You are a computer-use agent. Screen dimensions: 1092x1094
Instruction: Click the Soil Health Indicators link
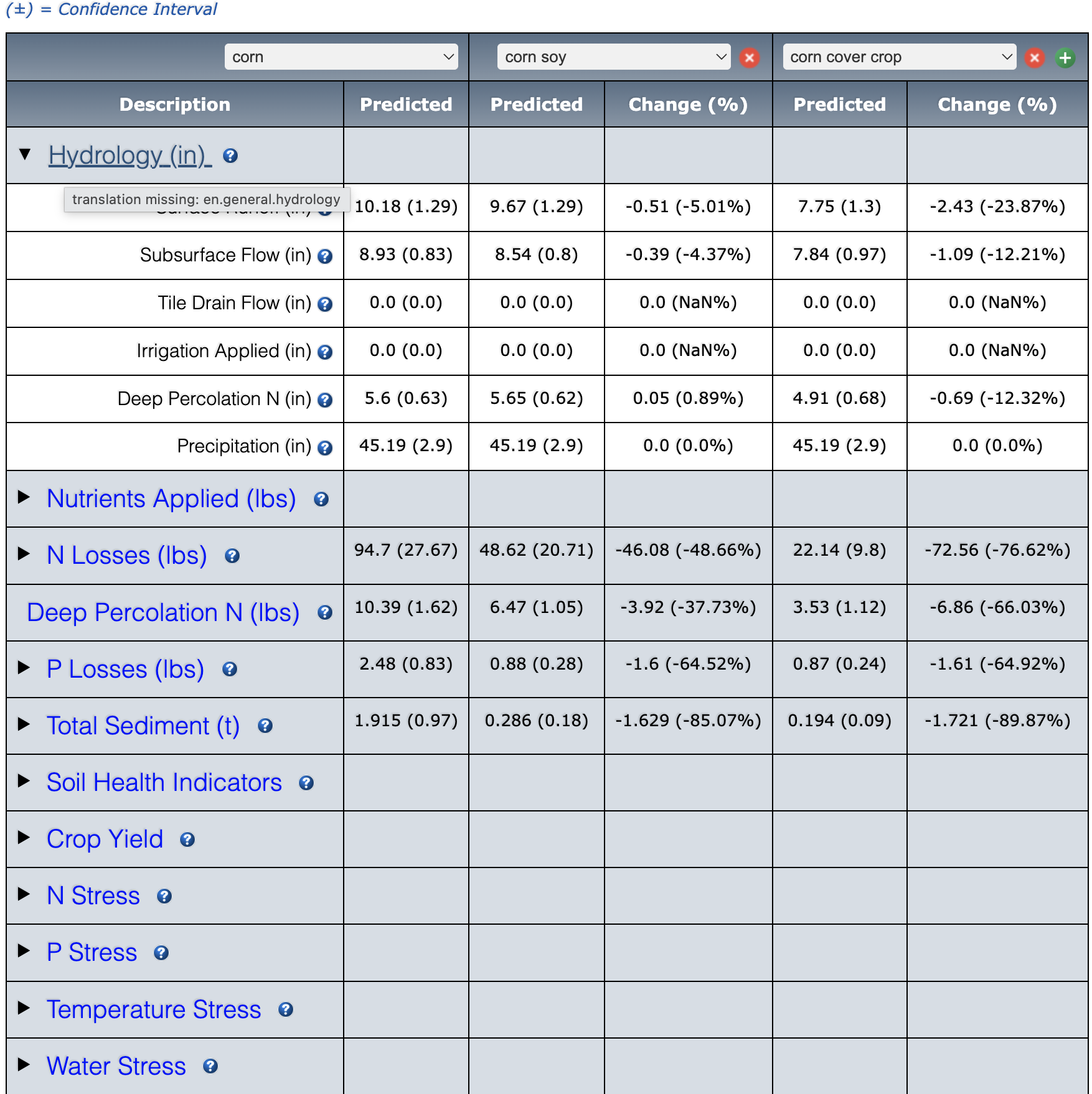(x=164, y=782)
